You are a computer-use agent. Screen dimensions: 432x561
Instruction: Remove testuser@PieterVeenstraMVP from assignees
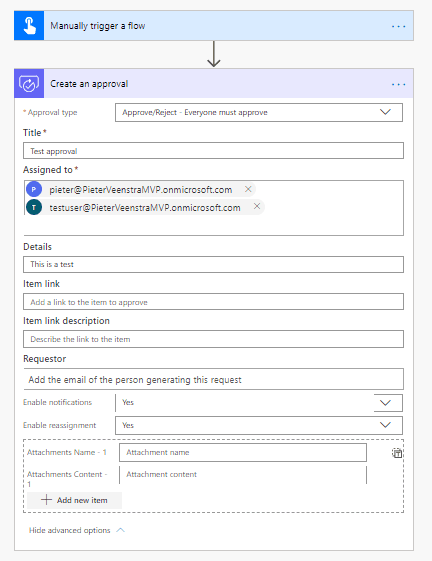[x=257, y=206]
